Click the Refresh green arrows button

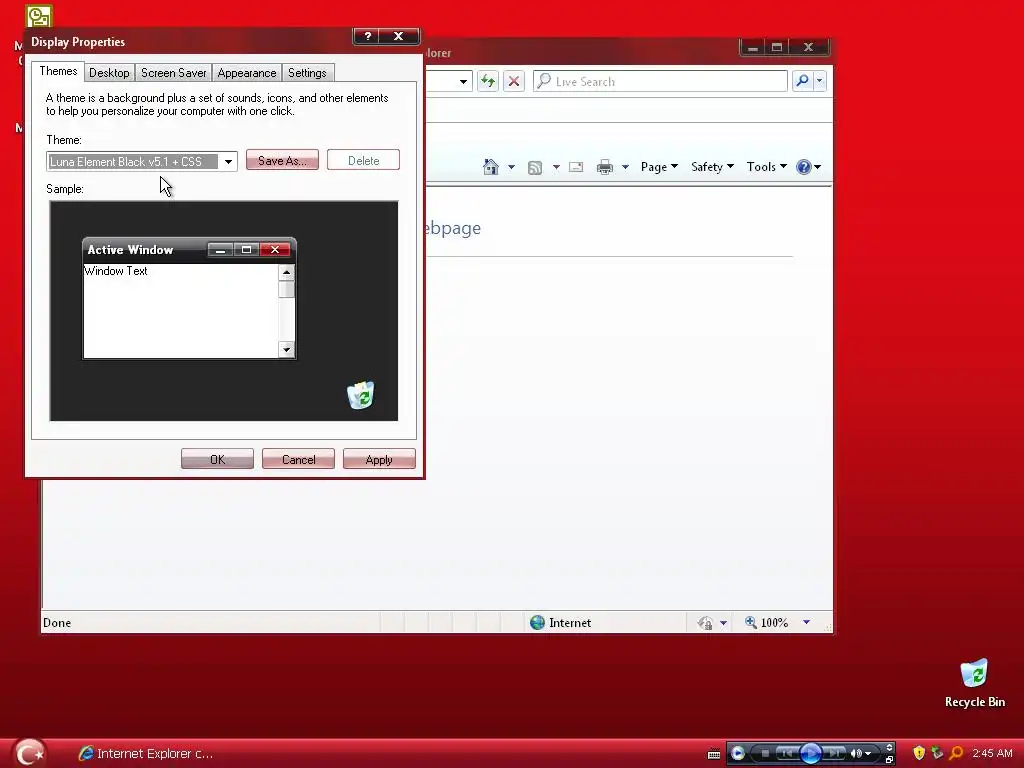[488, 82]
